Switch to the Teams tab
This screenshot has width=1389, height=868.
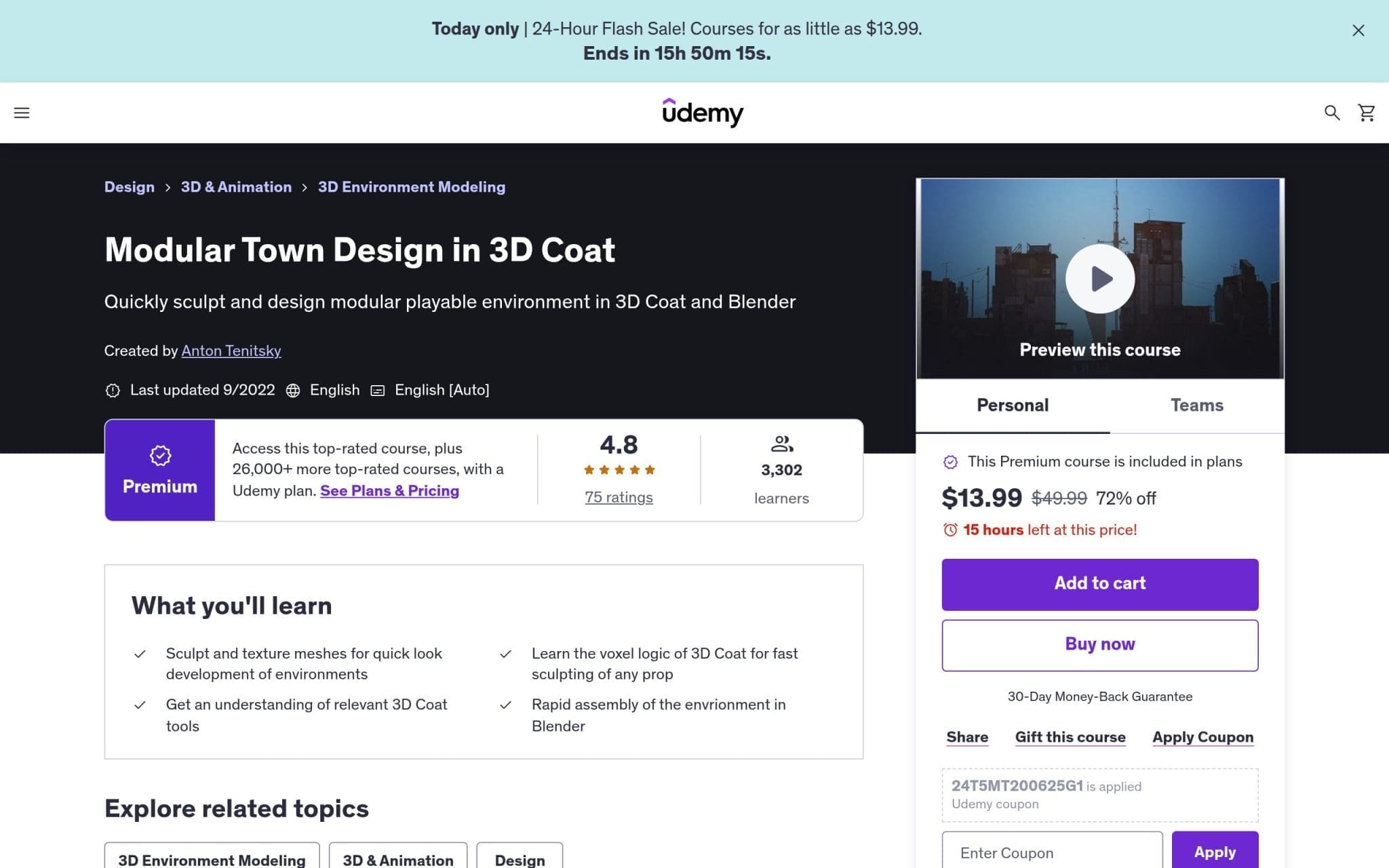click(1197, 406)
